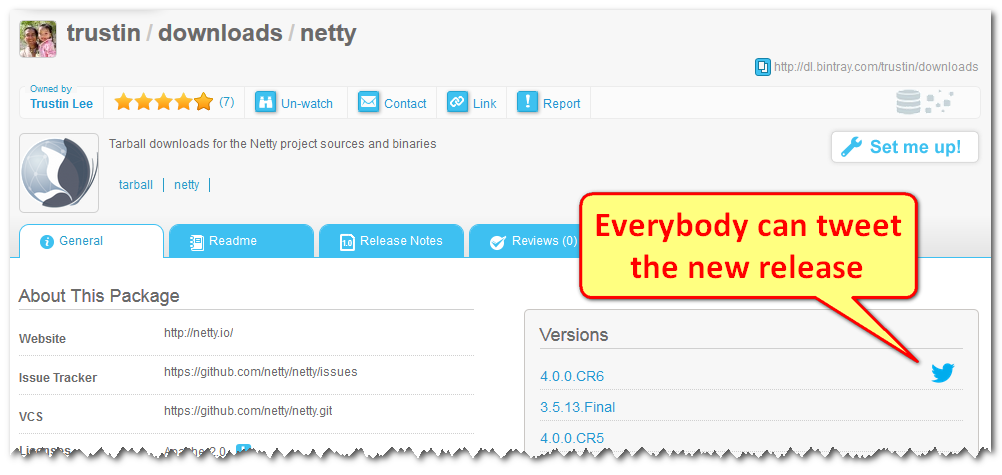This screenshot has height=475, width=1002.
Task: Open the Readme tab
Action: pyautogui.click(x=232, y=241)
